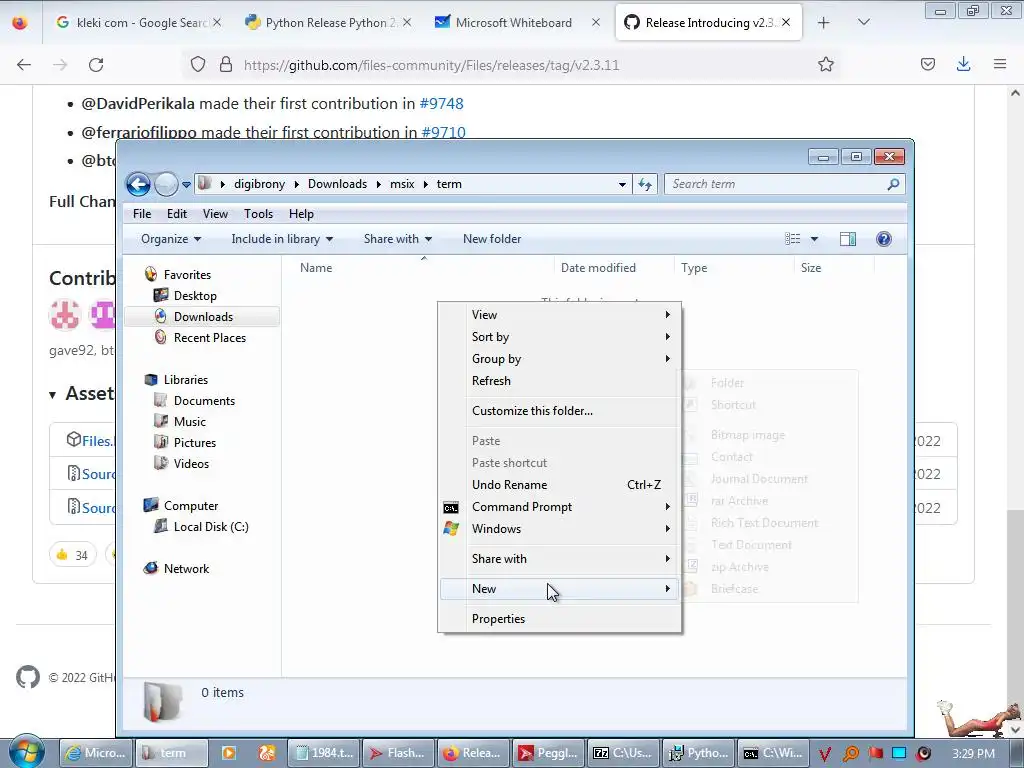
Task: Open the Pictures library
Action: coord(195,443)
